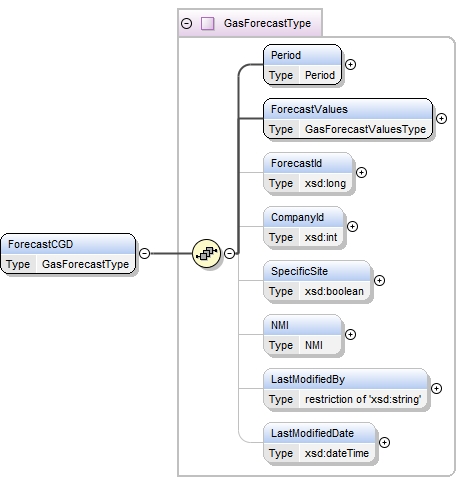Expand the ForecastValues element plus icon
Viewport: 457px width, 478px height.
tap(441, 118)
